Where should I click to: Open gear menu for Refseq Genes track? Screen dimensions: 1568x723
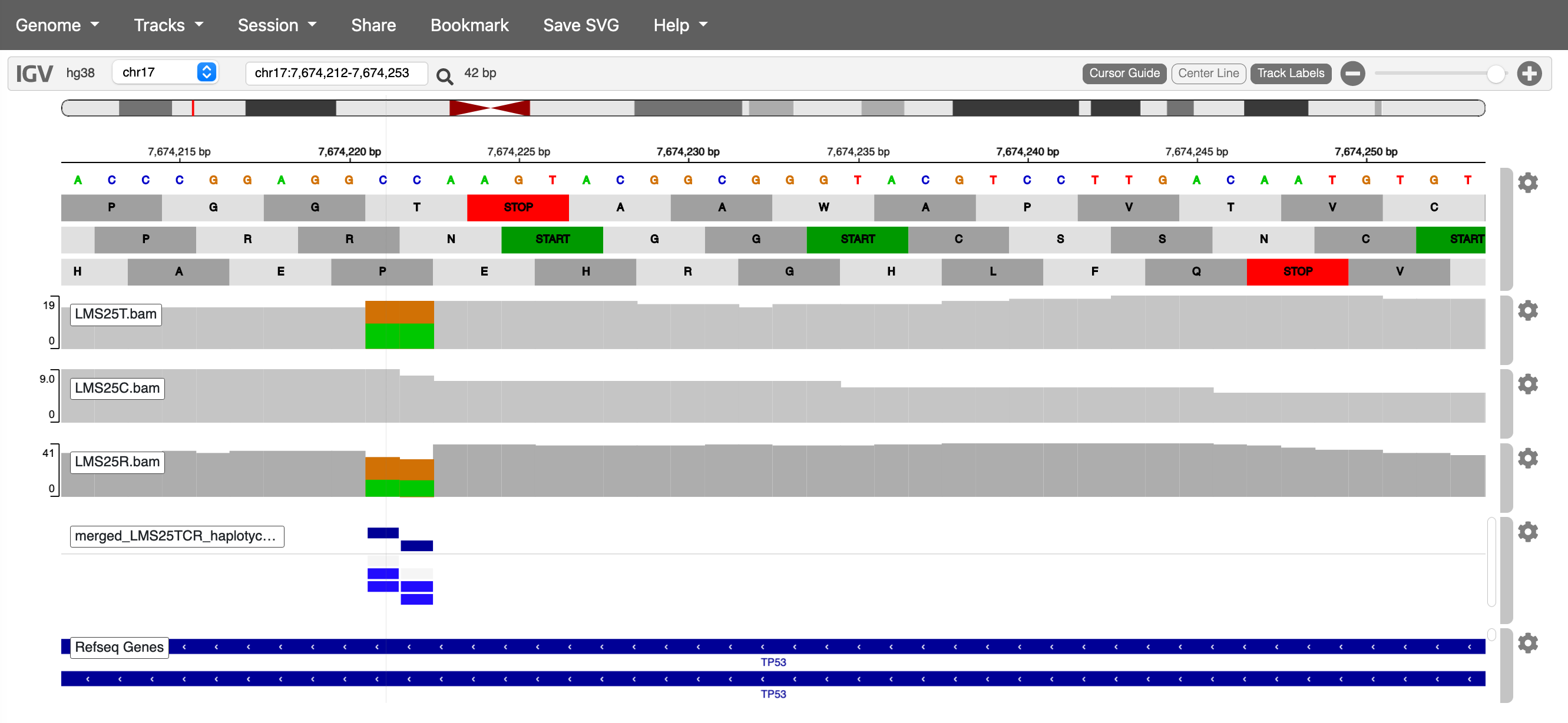coord(1527,643)
